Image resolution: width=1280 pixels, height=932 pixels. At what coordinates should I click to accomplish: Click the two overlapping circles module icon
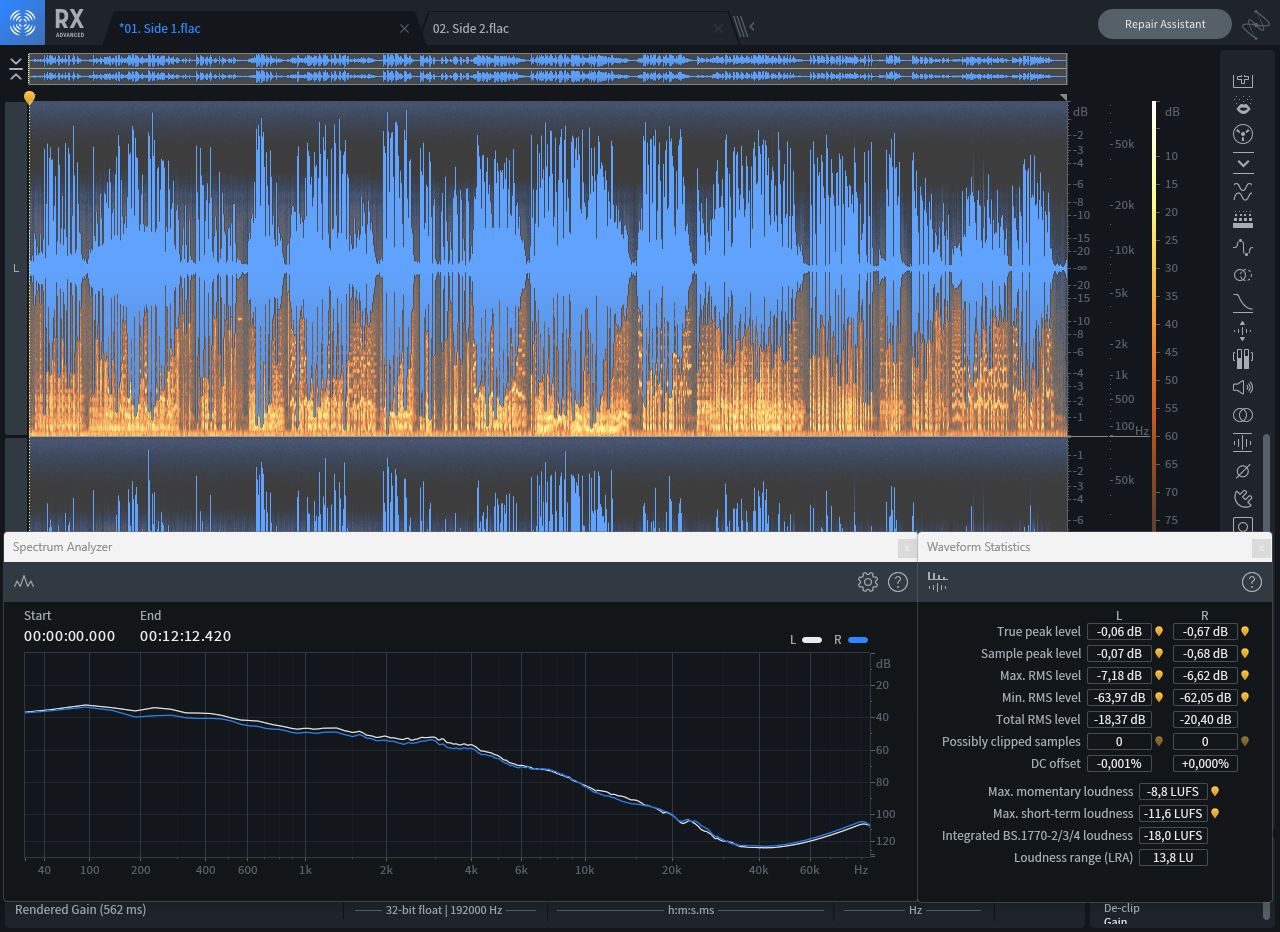coord(1243,415)
